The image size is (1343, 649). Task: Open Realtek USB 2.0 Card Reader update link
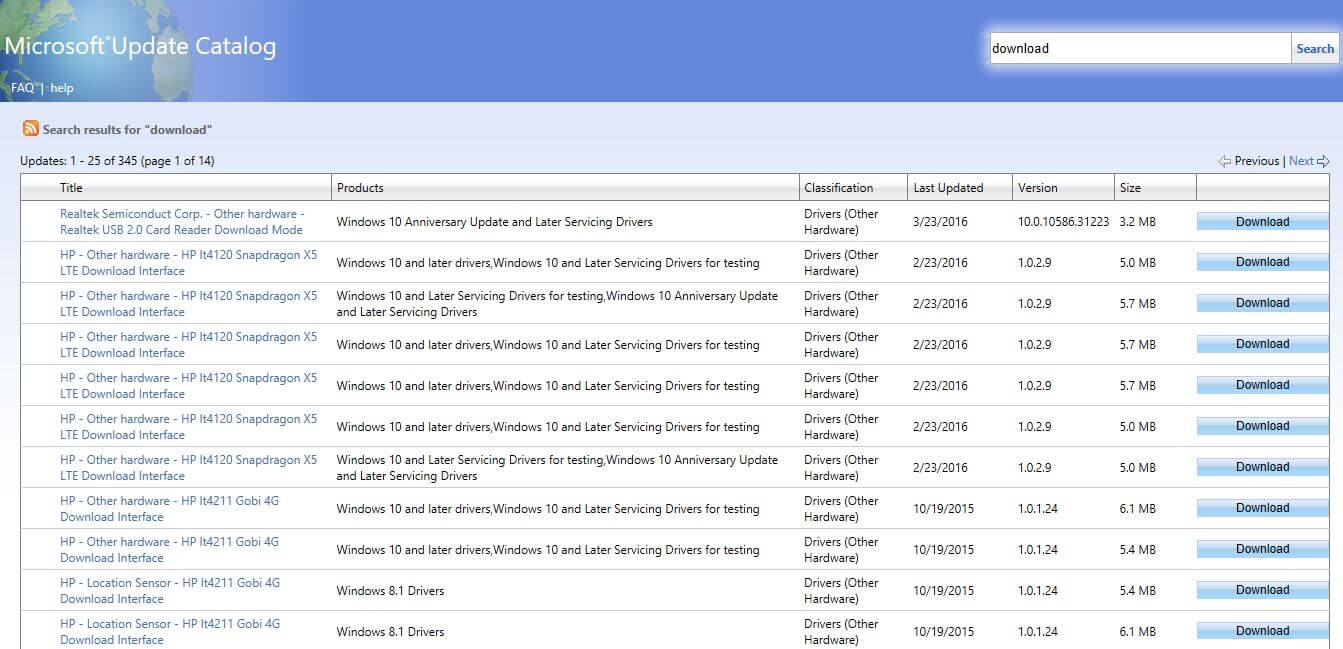click(x=181, y=222)
